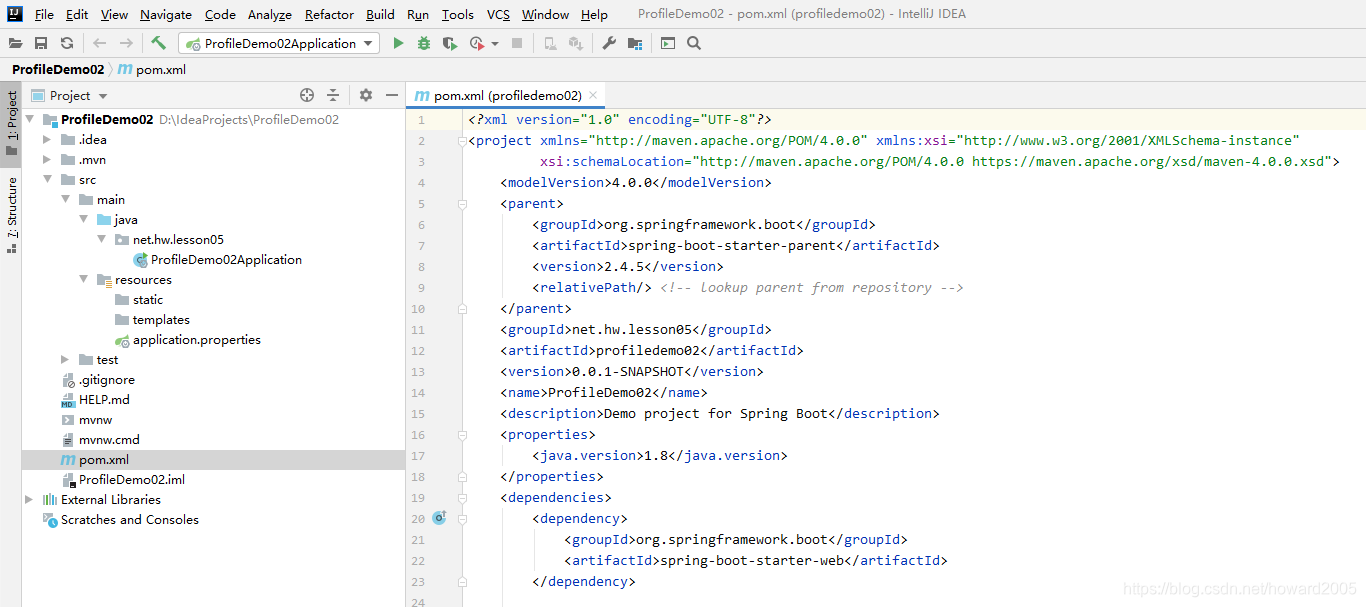Screen dimensions: 1366x607
Task: Open the Analyze menu
Action: point(270,14)
